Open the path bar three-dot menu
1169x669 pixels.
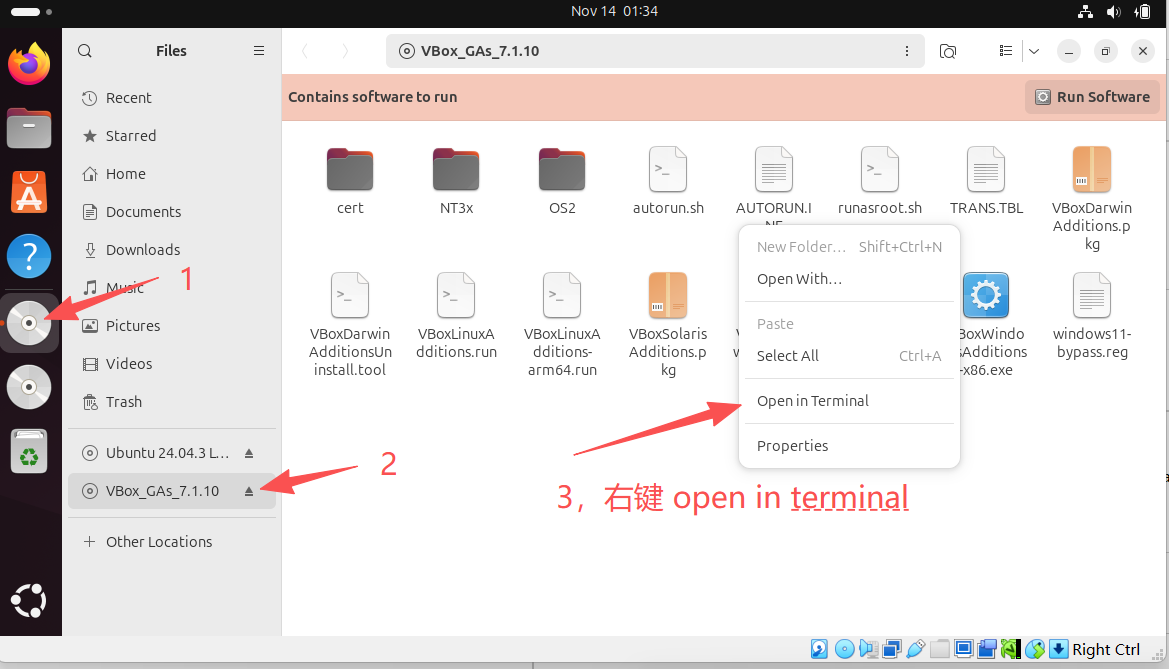[x=907, y=51]
